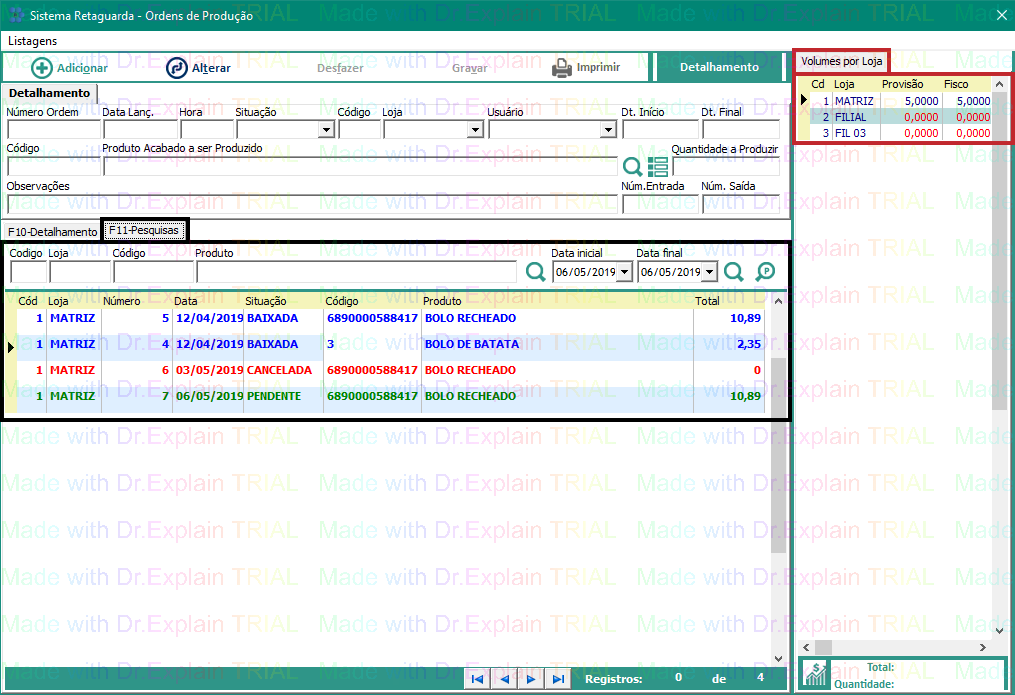Open the Usuário dropdown
The height and width of the screenshot is (695, 1015).
point(608,130)
